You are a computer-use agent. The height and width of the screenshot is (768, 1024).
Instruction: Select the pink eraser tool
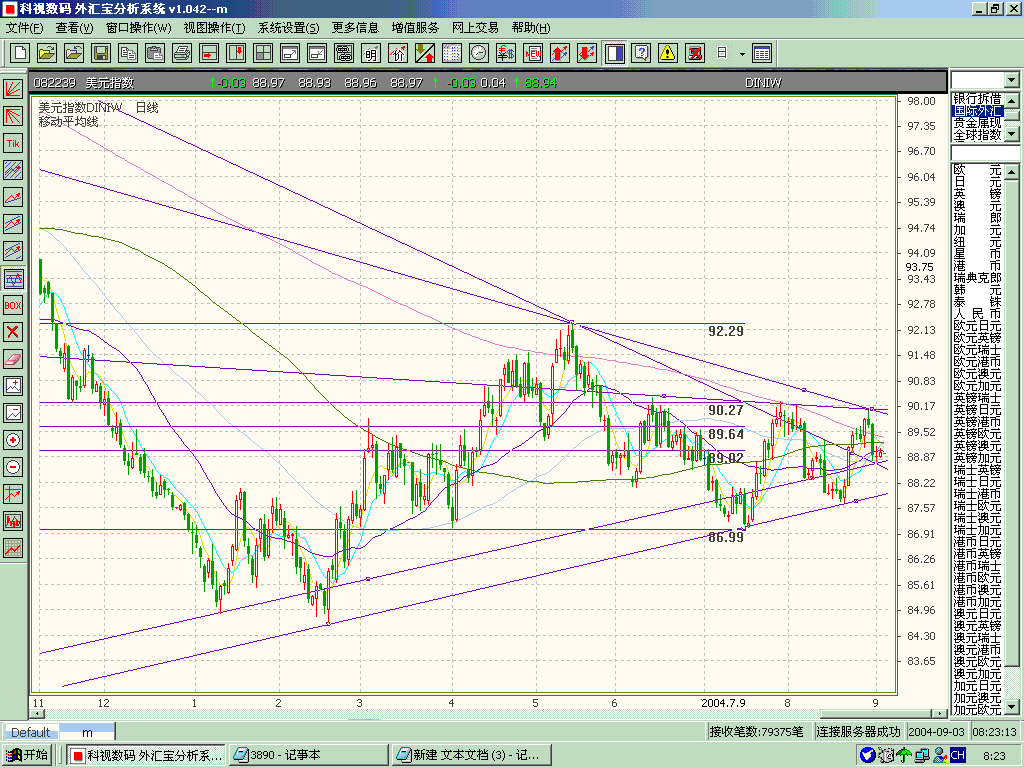pos(13,359)
